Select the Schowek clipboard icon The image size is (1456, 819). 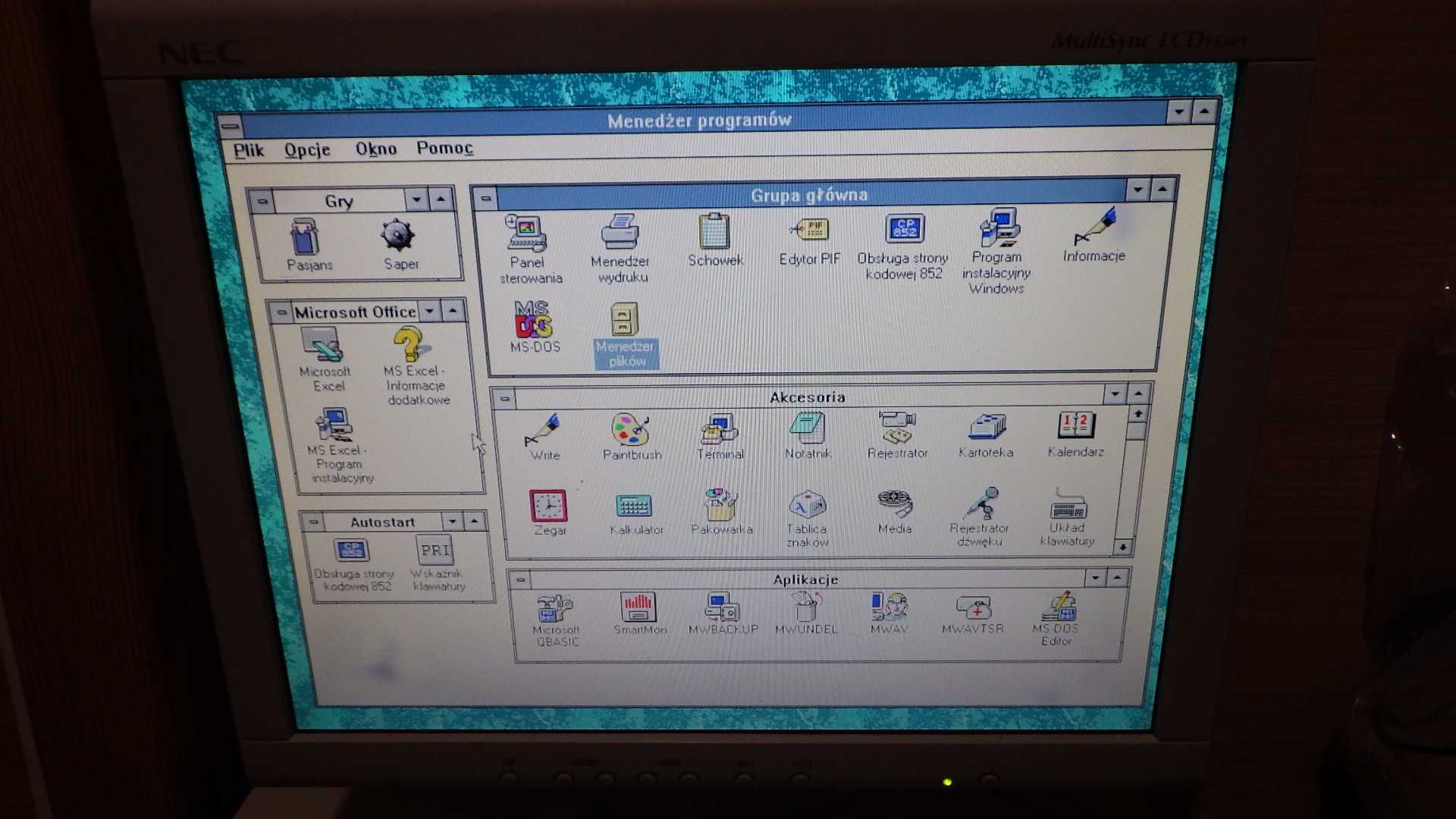(x=714, y=231)
